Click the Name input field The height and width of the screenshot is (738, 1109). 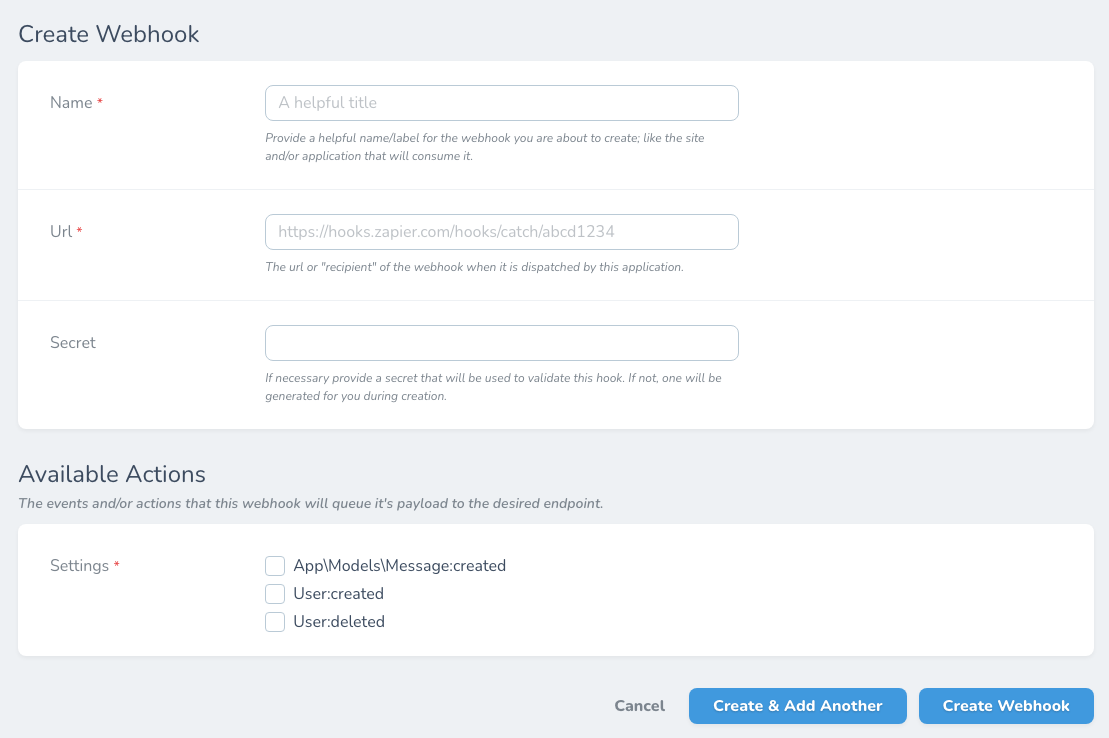tap(501, 103)
